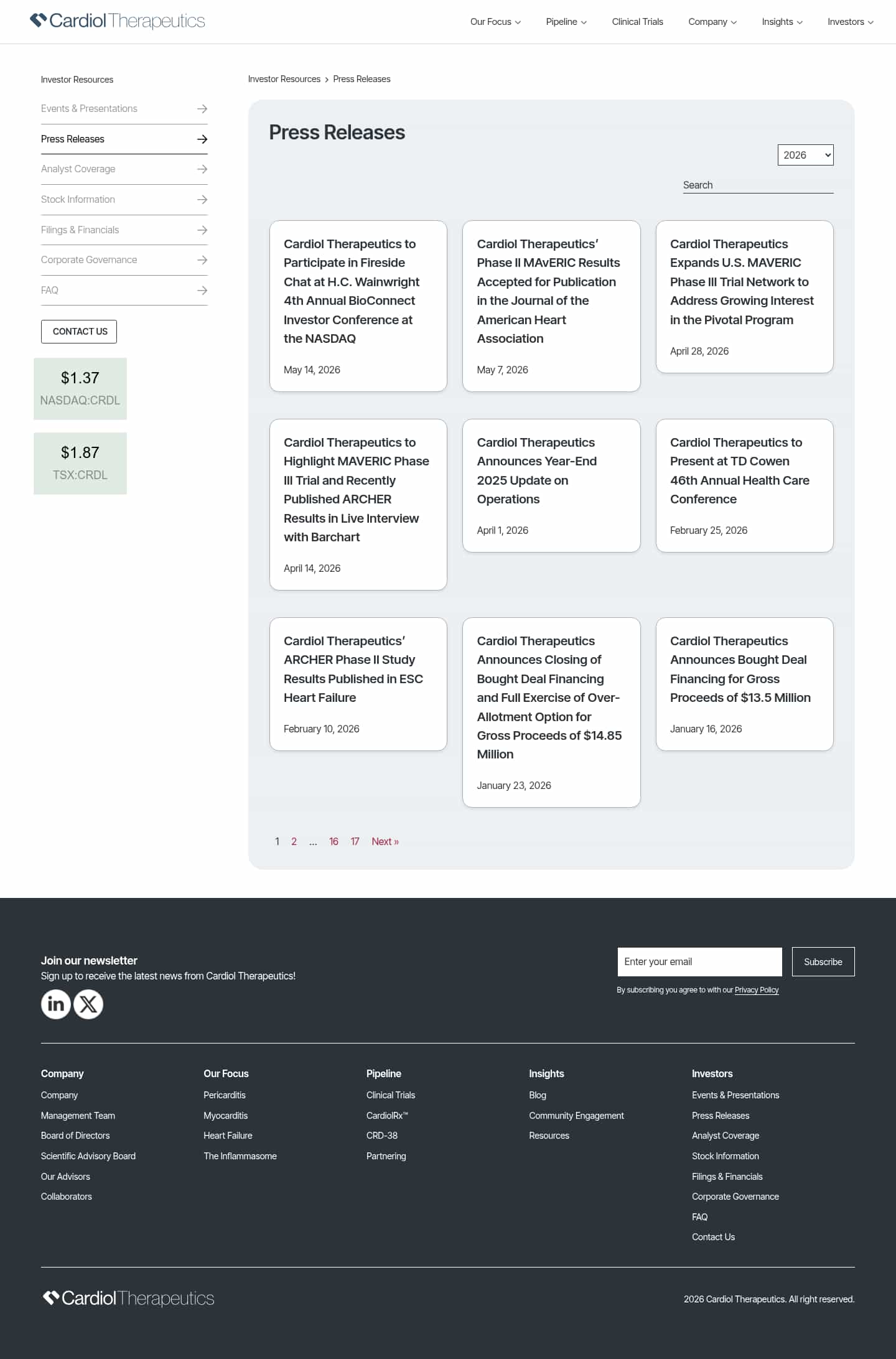Open Board of Directors footer link
The height and width of the screenshot is (1359, 896).
75,1136
